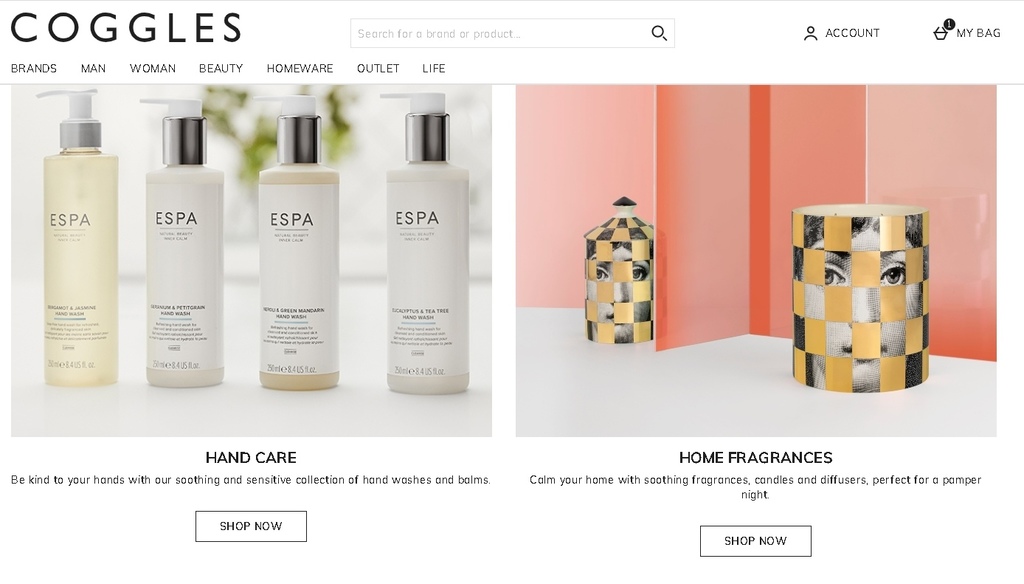Expand the Beauty navigation menu

[x=221, y=68]
